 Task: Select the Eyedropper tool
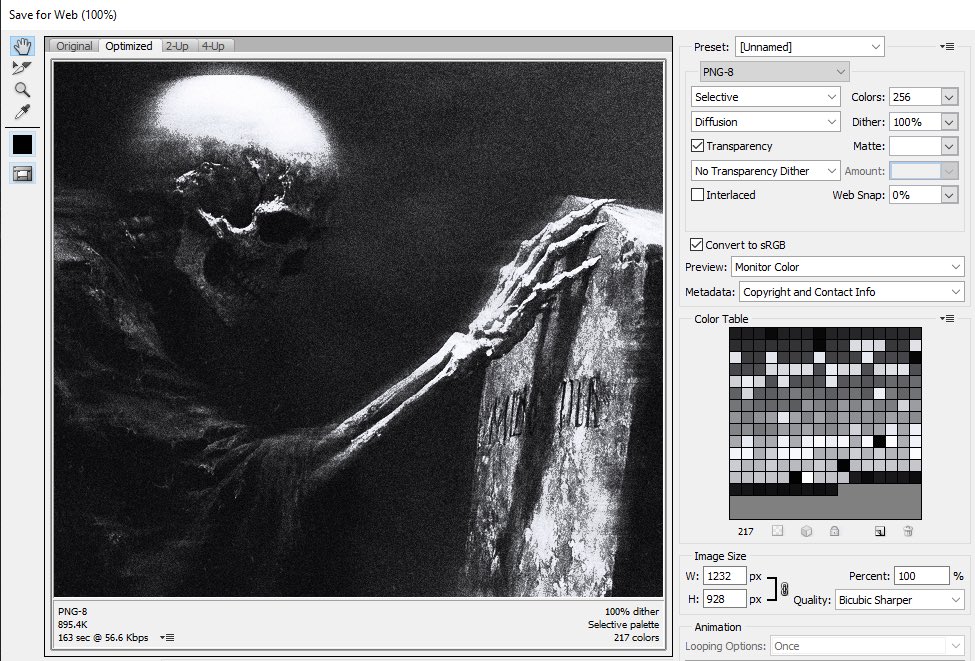tap(22, 112)
